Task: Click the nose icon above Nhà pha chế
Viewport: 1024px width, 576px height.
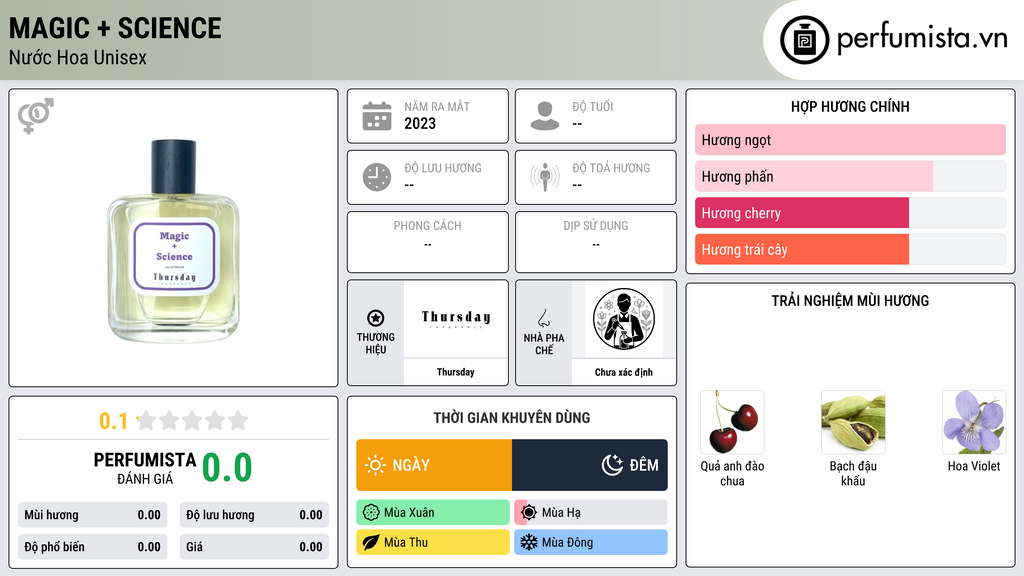Action: 543,318
